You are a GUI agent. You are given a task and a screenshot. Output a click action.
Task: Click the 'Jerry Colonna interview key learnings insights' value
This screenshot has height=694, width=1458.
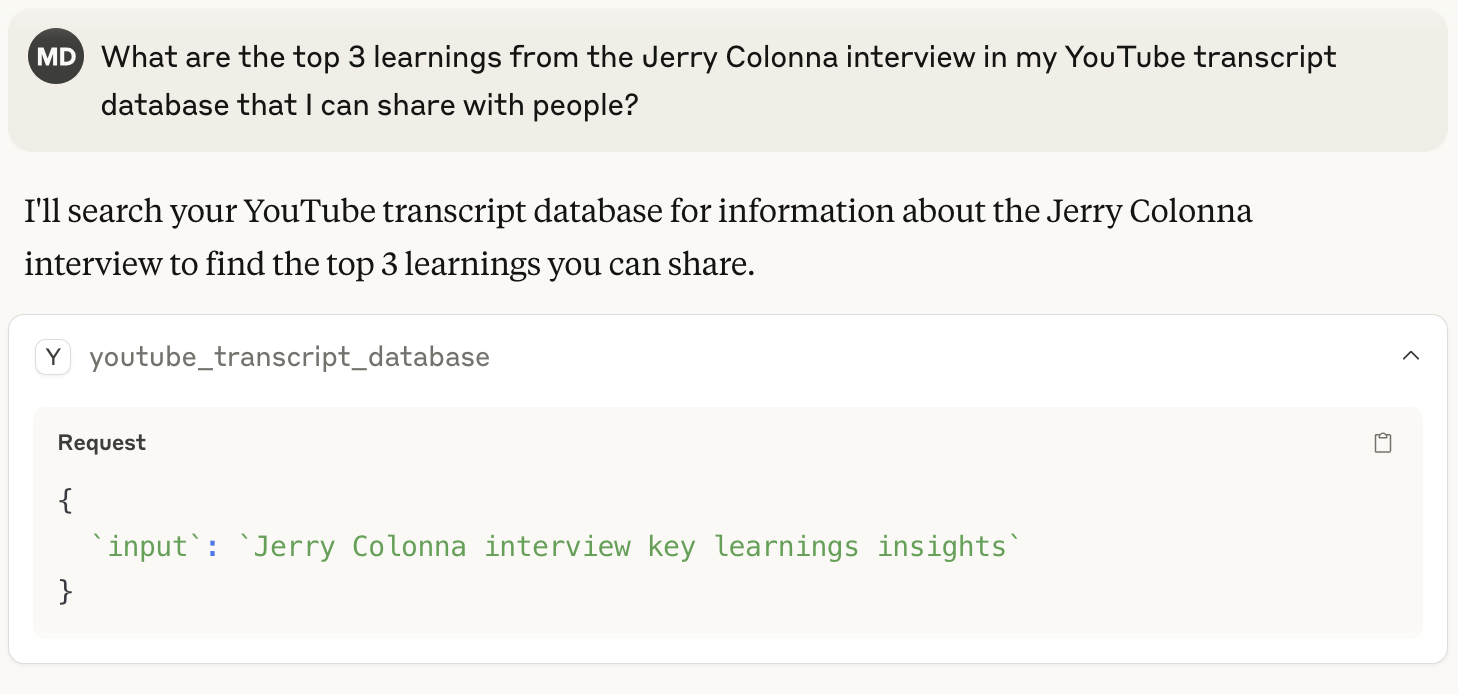click(631, 547)
